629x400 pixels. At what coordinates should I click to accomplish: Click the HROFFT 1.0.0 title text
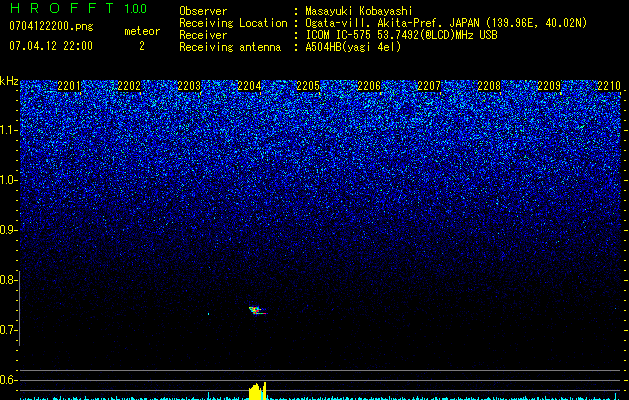tap(78, 8)
